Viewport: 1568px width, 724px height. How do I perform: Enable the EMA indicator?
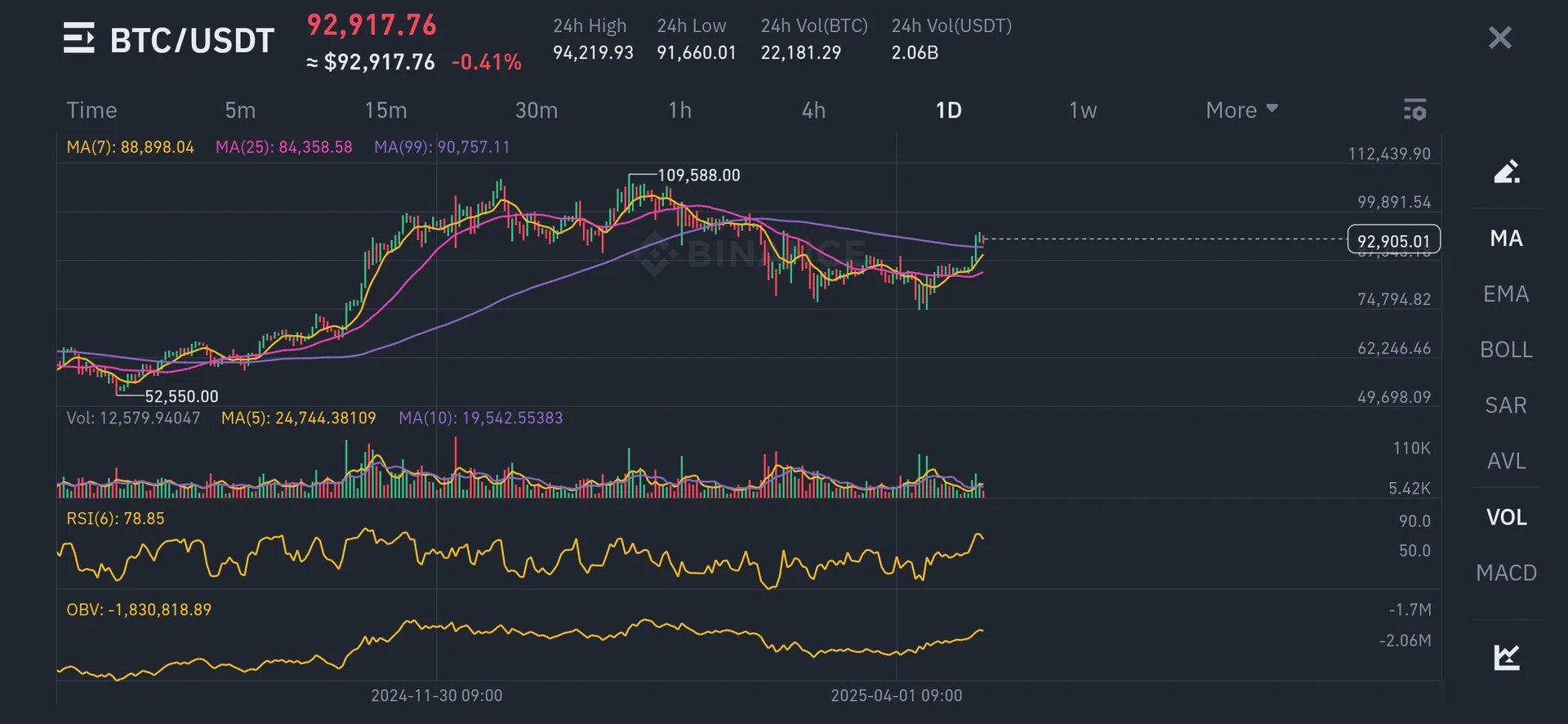[x=1506, y=294]
